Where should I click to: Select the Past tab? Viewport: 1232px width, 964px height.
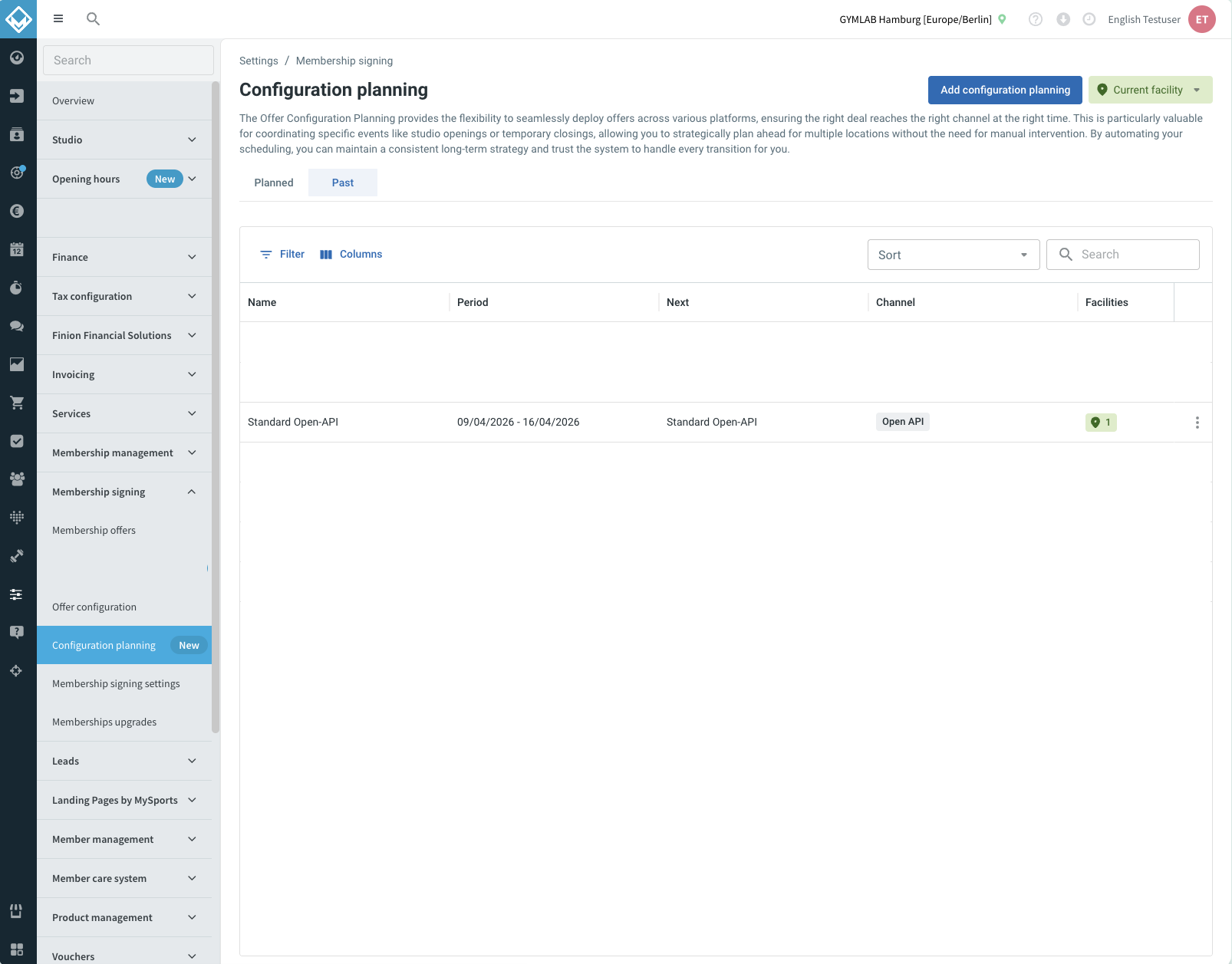click(x=343, y=183)
